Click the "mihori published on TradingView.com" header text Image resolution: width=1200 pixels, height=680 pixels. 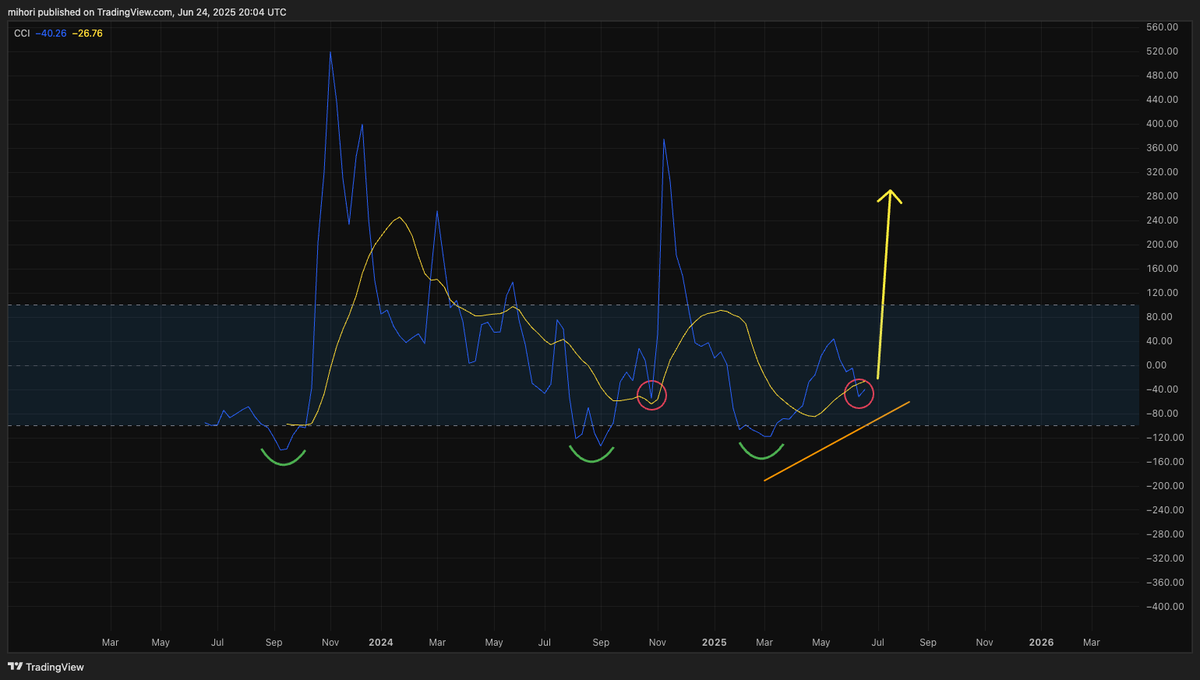[92, 12]
